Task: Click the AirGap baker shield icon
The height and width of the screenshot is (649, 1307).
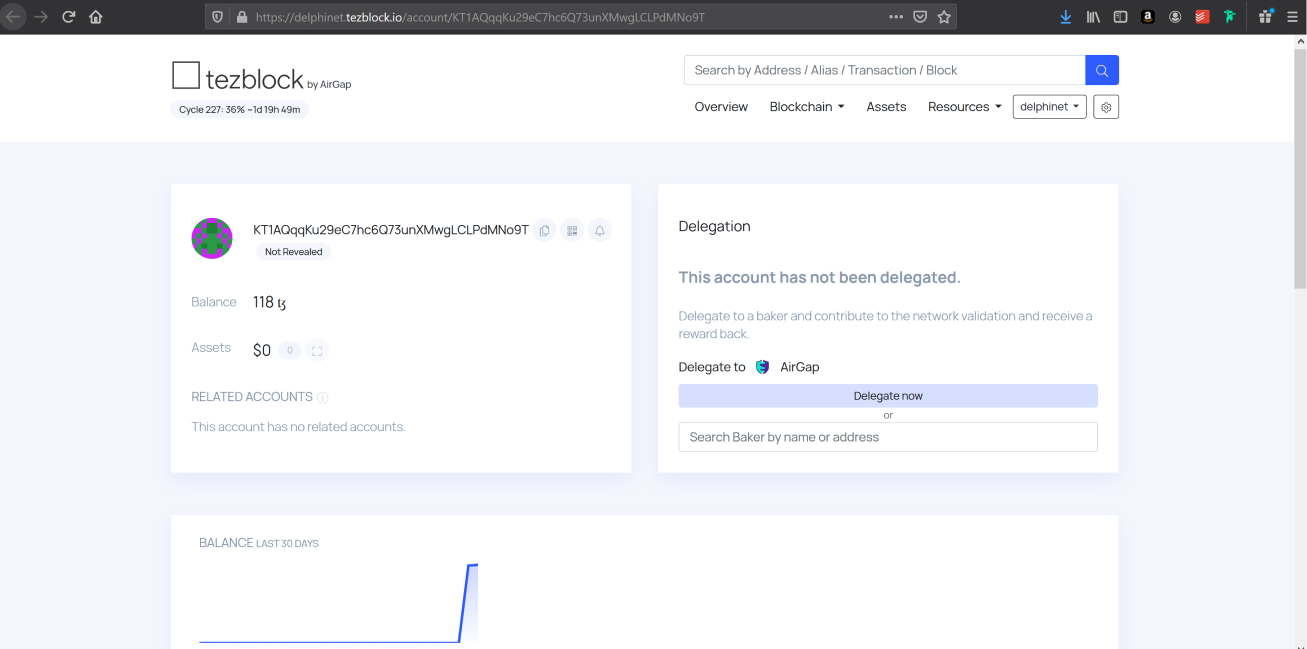Action: (762, 367)
